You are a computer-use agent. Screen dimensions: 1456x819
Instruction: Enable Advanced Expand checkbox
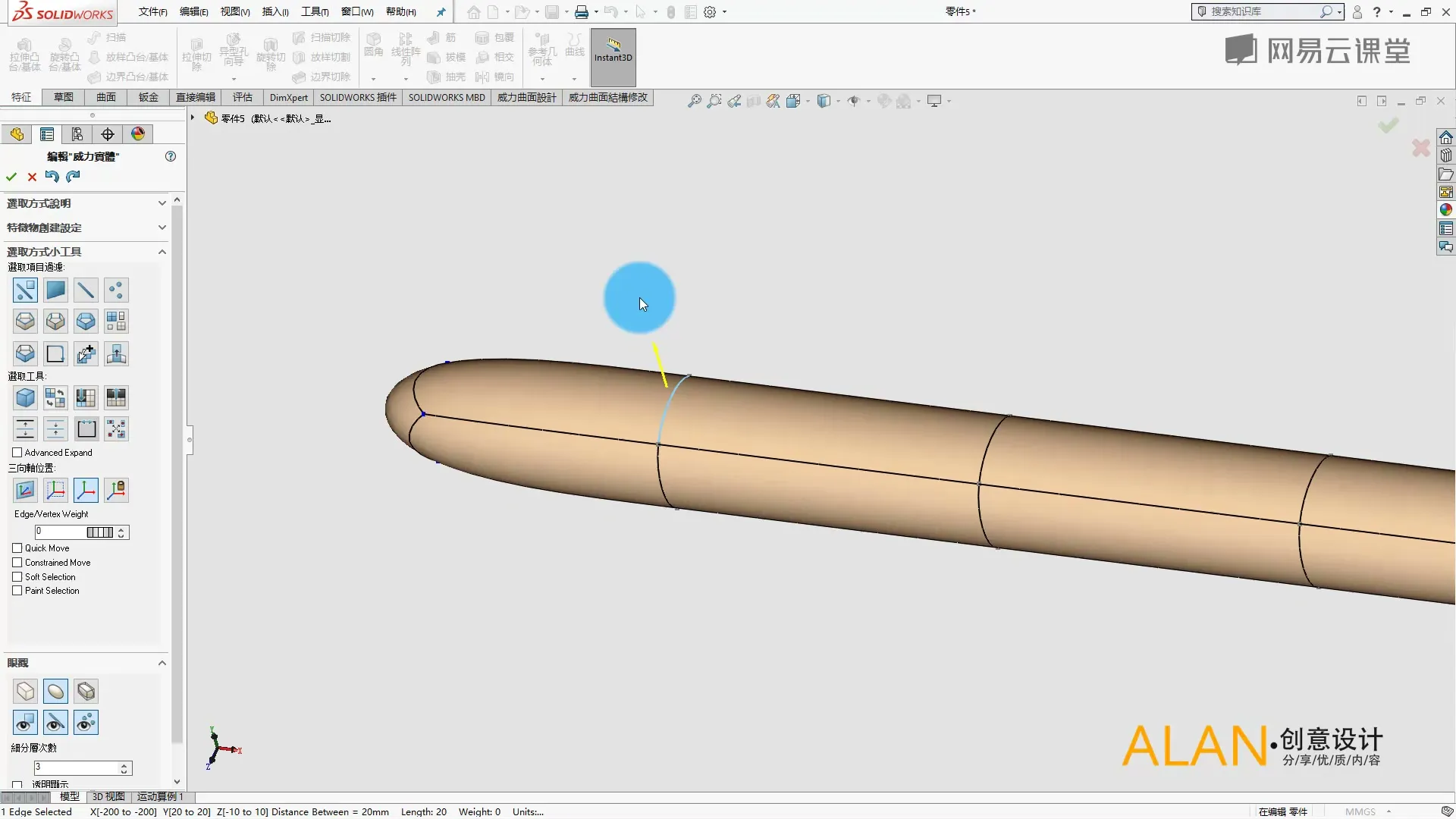[x=17, y=453]
